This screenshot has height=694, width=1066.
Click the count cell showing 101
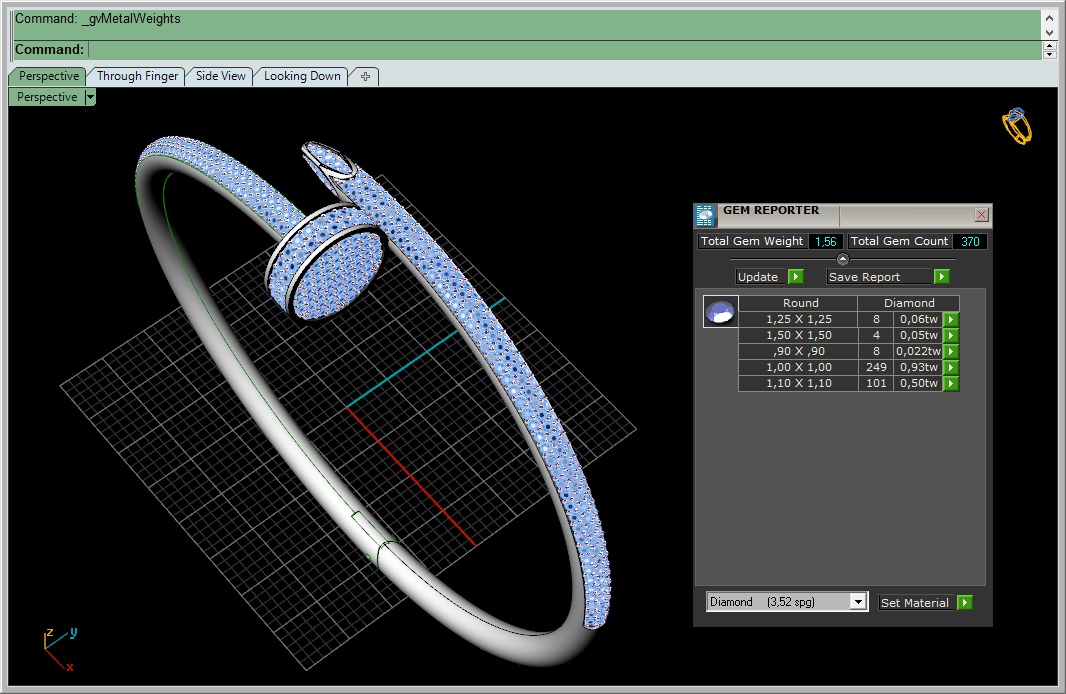click(x=876, y=383)
